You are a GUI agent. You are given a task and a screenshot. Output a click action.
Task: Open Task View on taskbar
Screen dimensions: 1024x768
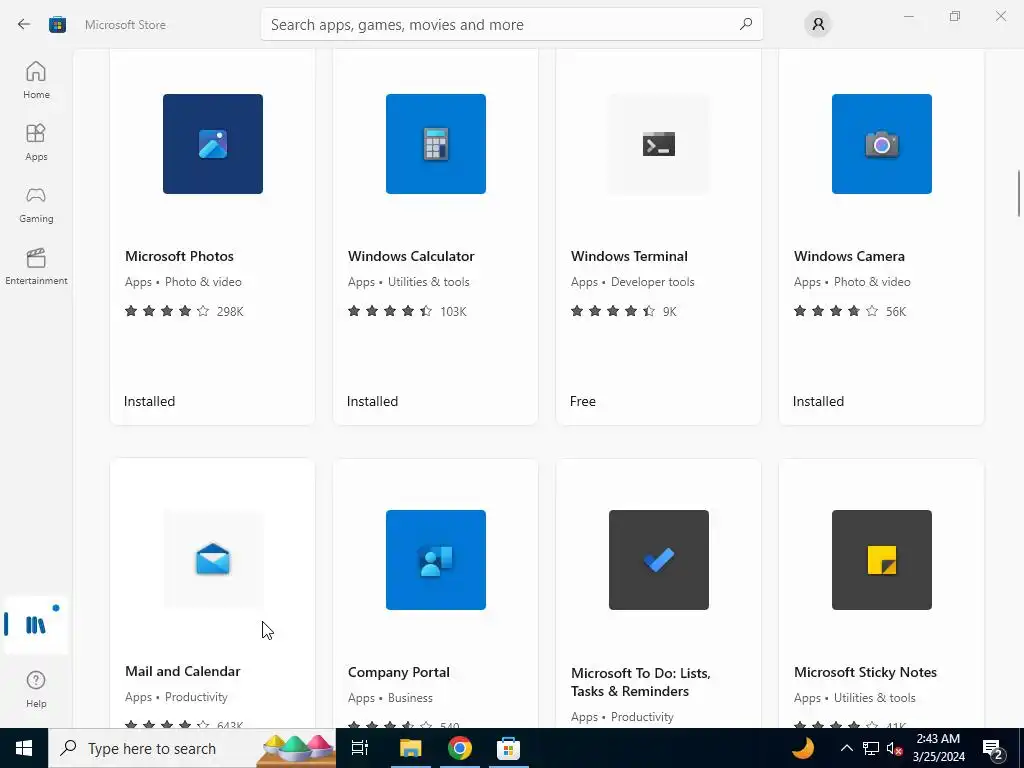tap(360, 748)
